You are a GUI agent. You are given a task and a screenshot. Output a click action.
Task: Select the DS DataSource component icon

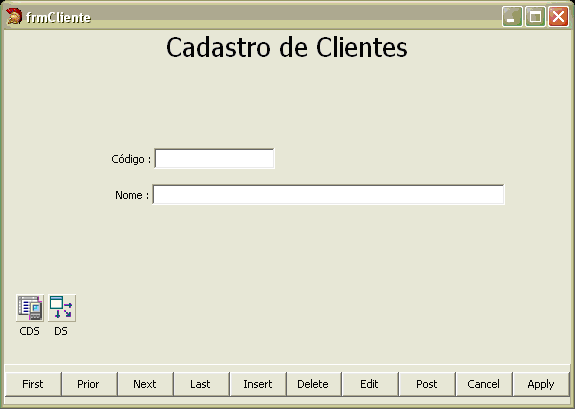click(x=62, y=308)
